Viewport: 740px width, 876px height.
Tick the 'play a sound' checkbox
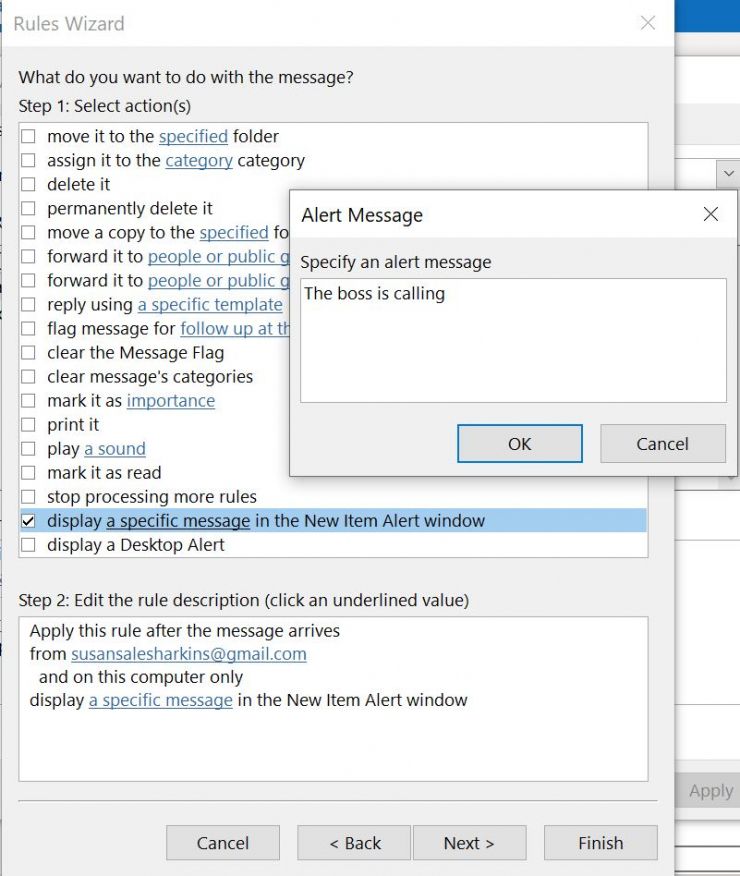(x=29, y=449)
